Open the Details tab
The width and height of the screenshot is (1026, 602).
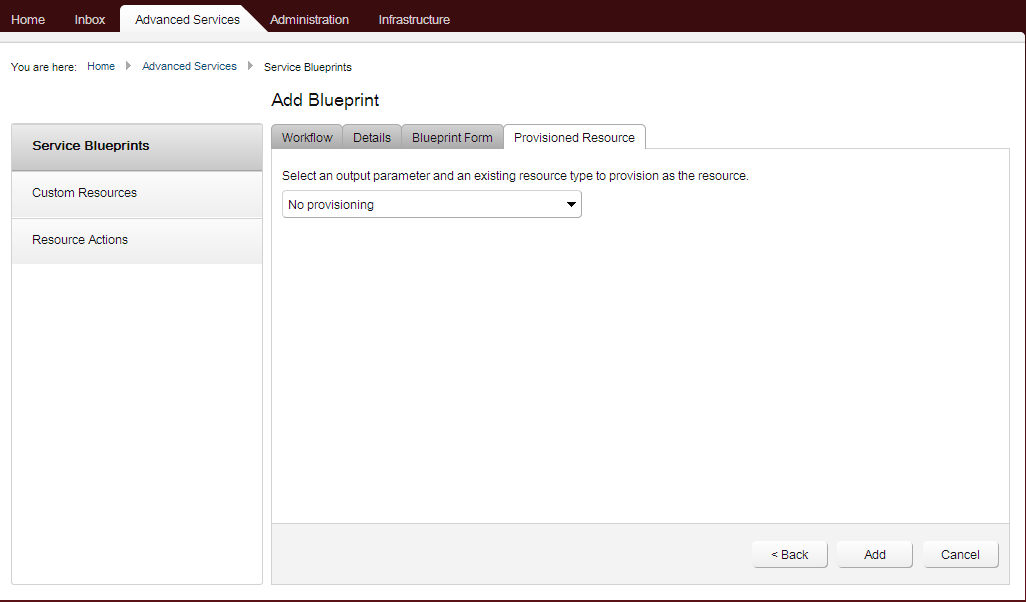tap(371, 137)
